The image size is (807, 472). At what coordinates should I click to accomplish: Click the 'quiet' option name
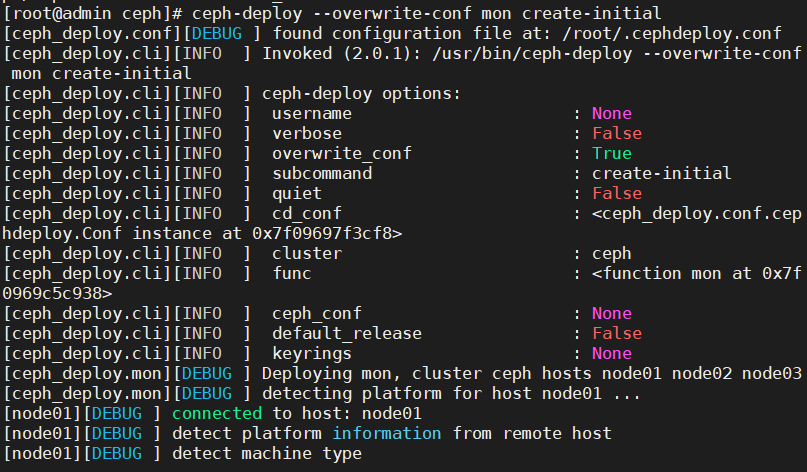point(297,194)
